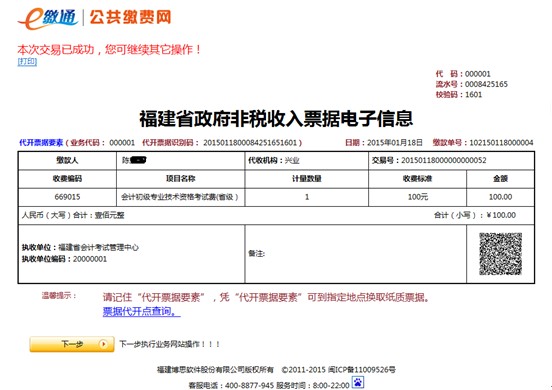Click the 公共缴费网 site title
This screenshot has width=552, height=390.
pos(130,17)
